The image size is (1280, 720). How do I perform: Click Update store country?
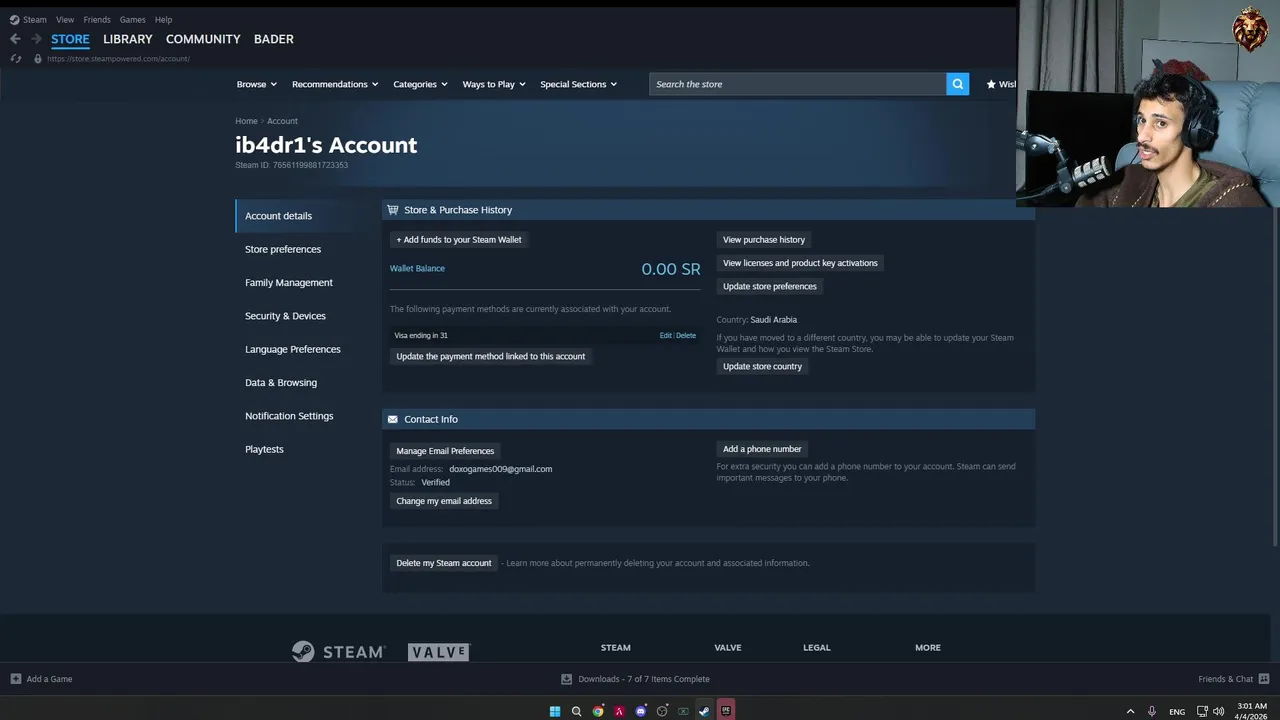(762, 366)
